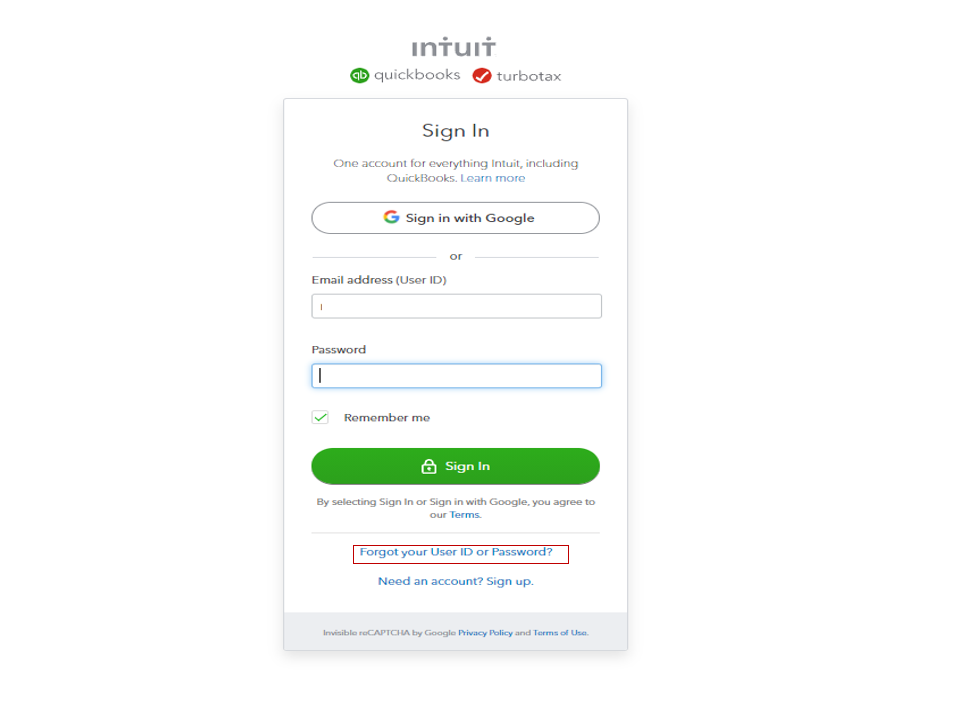
Task: Toggle the Remember me checkbox
Action: tap(320, 417)
